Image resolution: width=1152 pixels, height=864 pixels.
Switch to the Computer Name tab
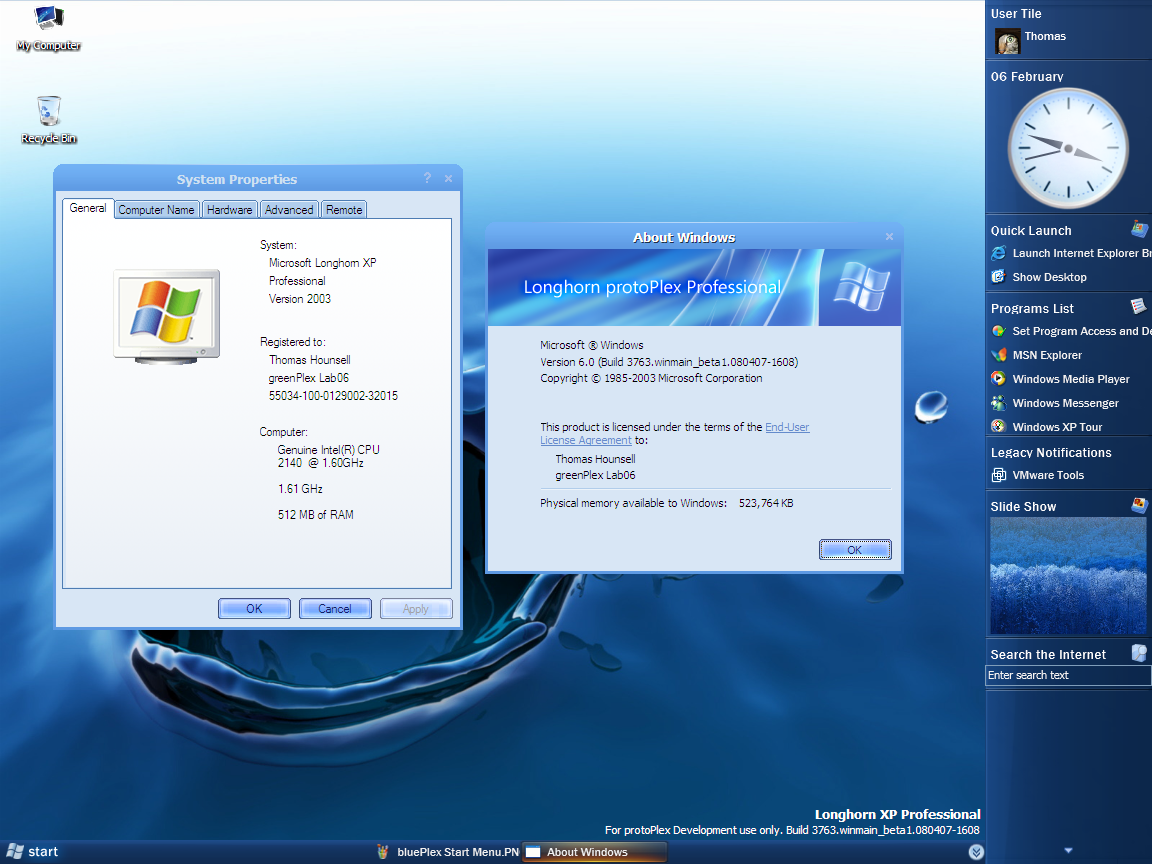(x=156, y=210)
